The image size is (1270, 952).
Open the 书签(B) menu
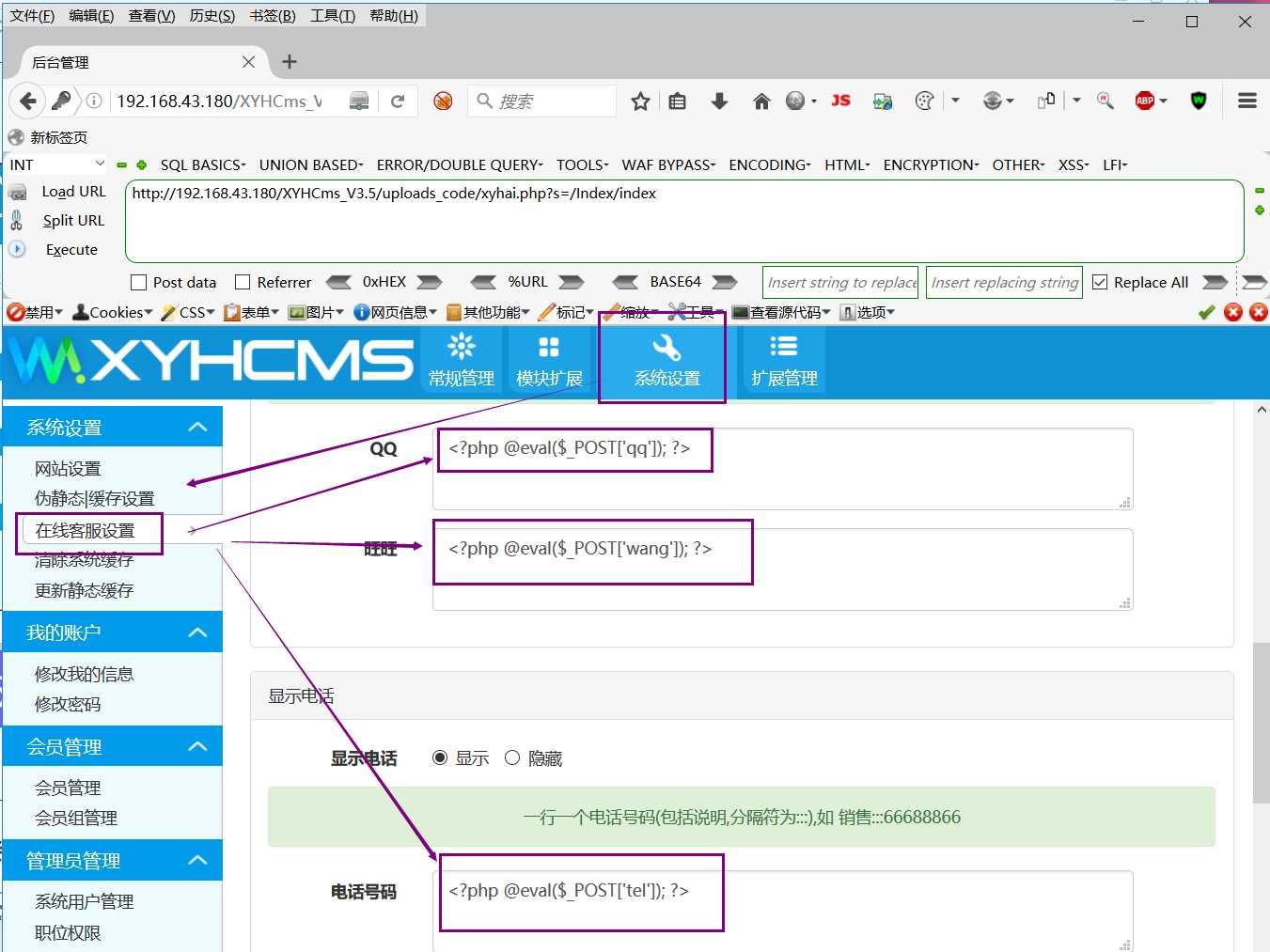click(x=273, y=16)
